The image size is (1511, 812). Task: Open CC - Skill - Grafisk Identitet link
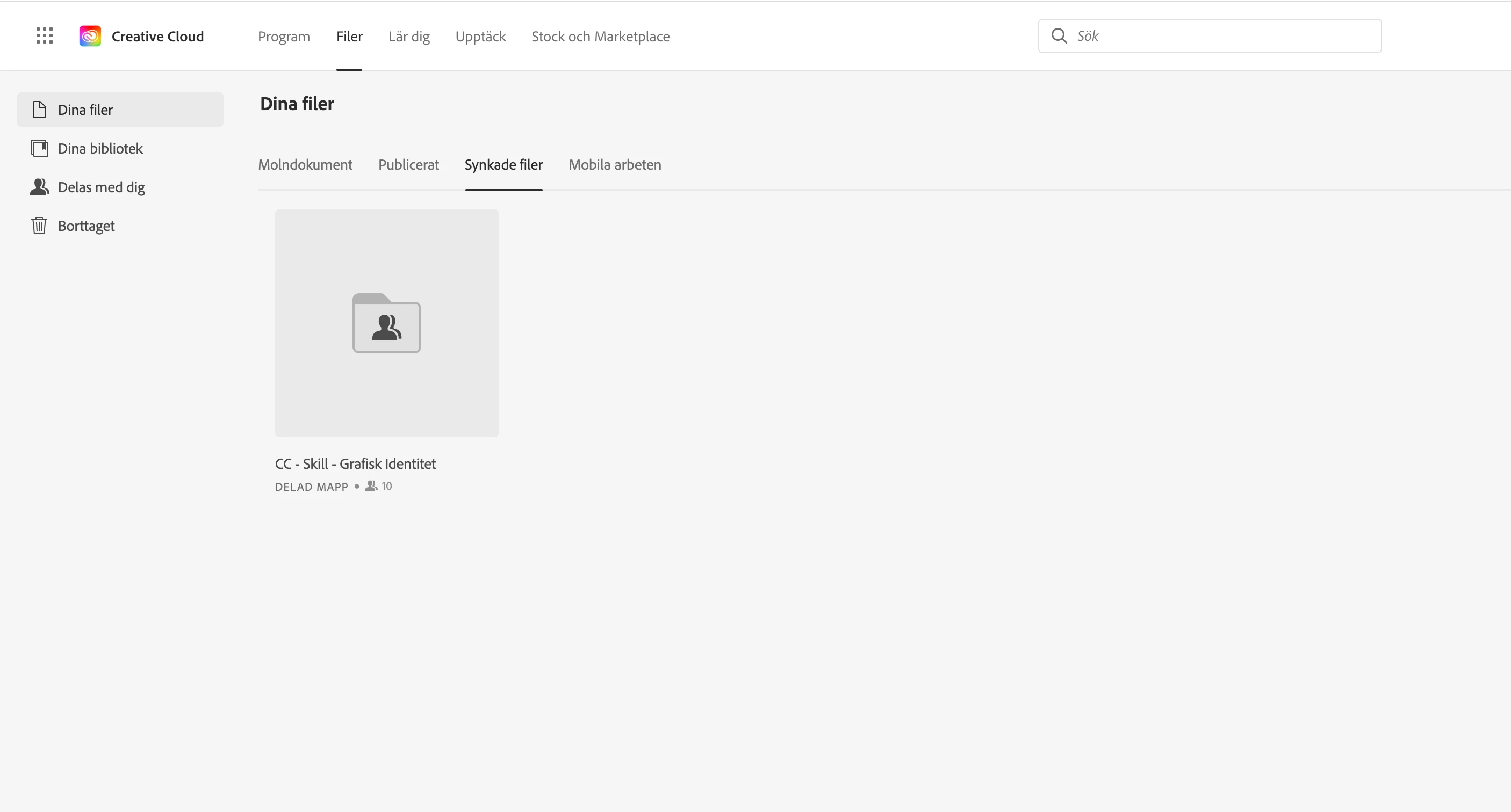tap(355, 464)
